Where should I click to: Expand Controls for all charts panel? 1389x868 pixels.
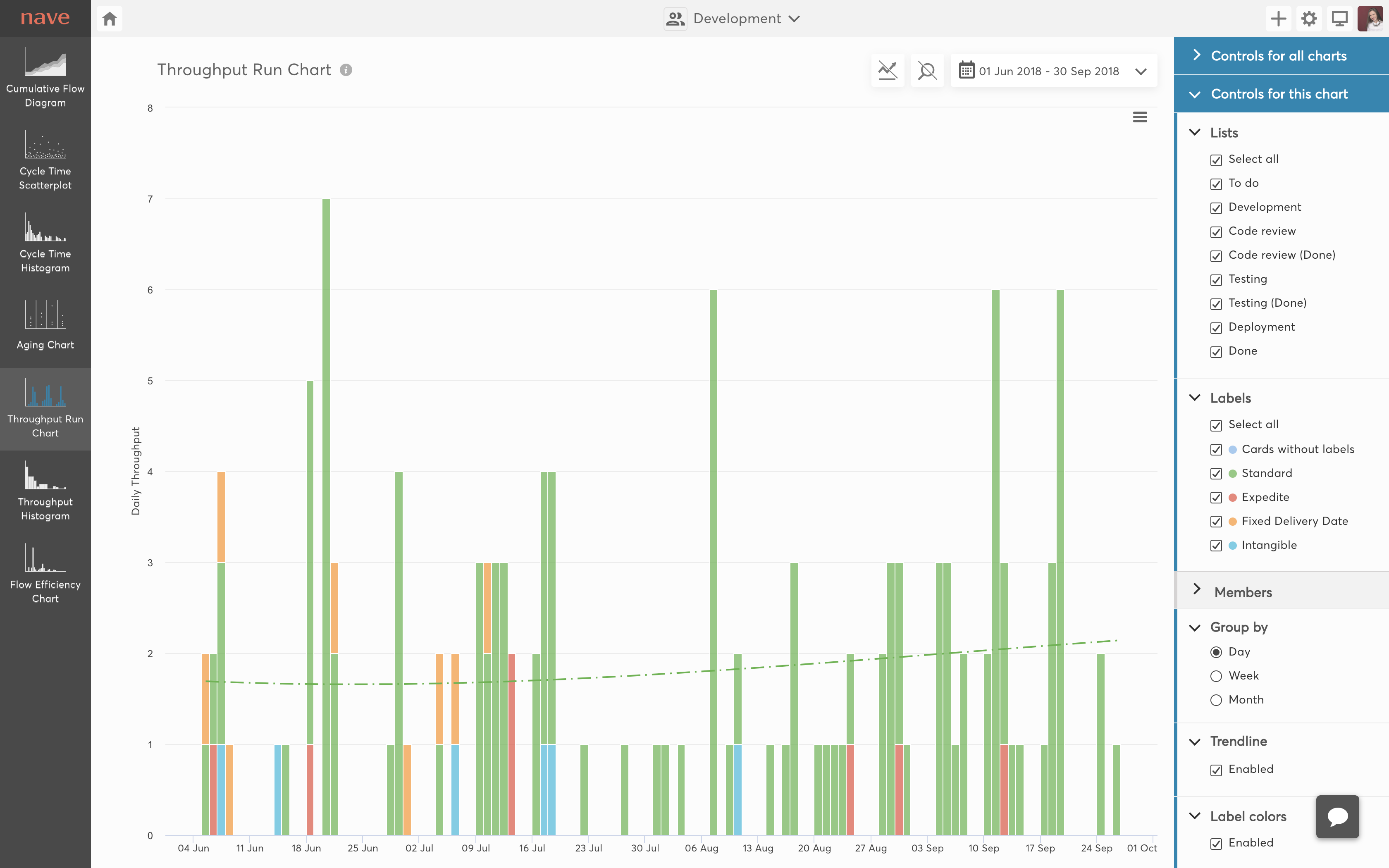[x=1278, y=56]
